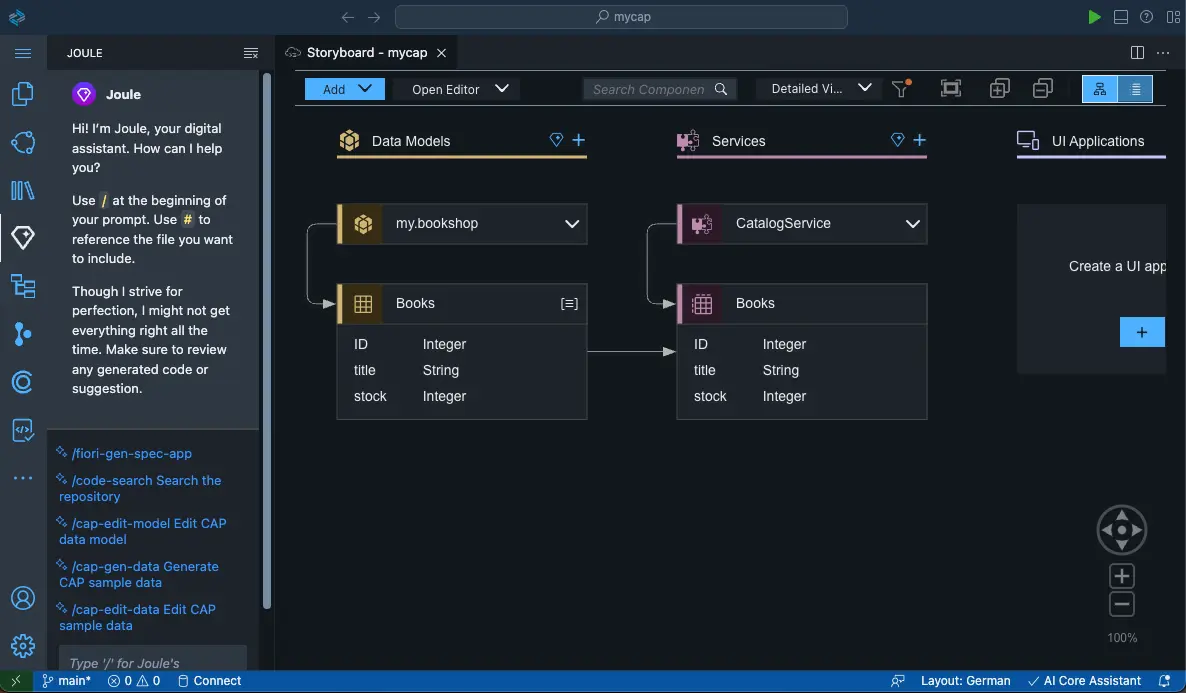This screenshot has height=693, width=1186.
Task: Open the hamburger menu in activity bar
Action: 23,53
